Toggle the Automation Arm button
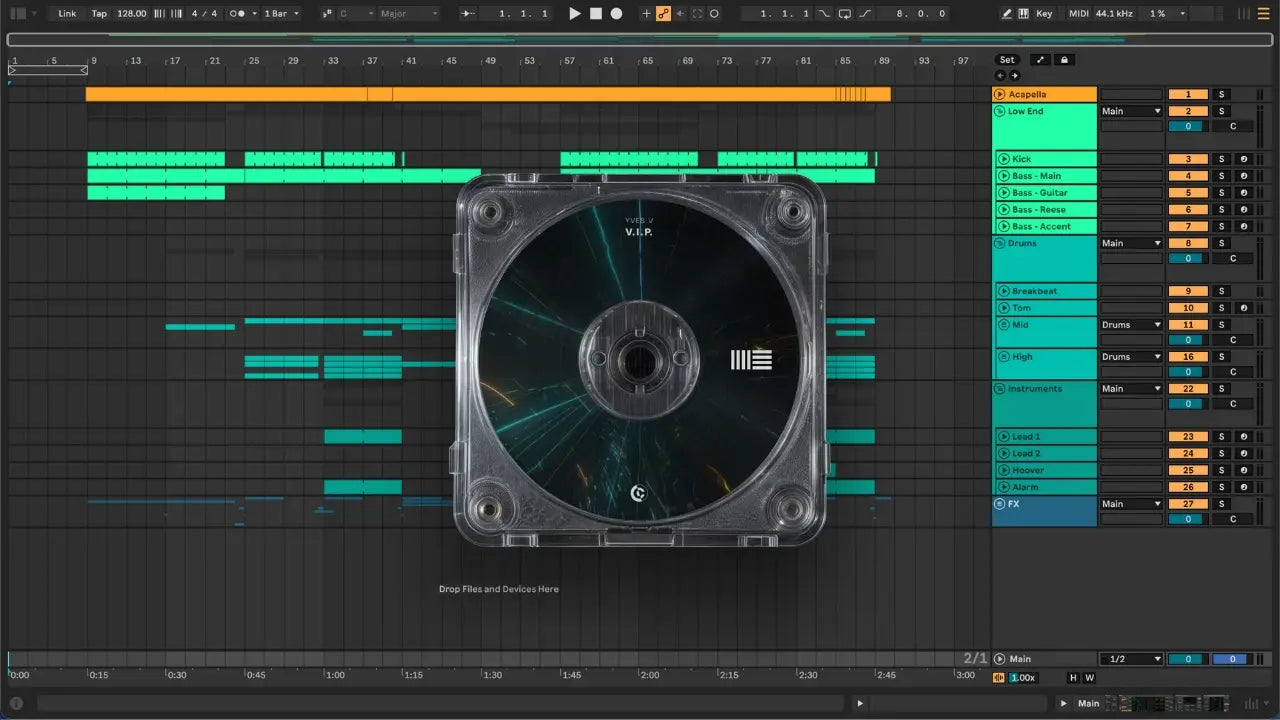This screenshot has width=1280, height=720. pos(662,14)
